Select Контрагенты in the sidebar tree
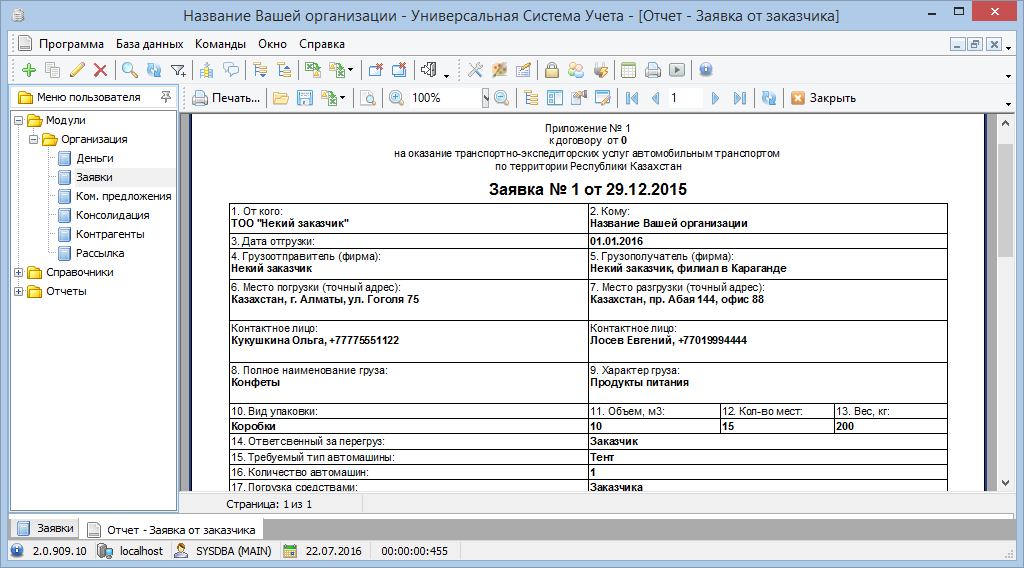Image resolution: width=1024 pixels, height=568 pixels. [110, 234]
